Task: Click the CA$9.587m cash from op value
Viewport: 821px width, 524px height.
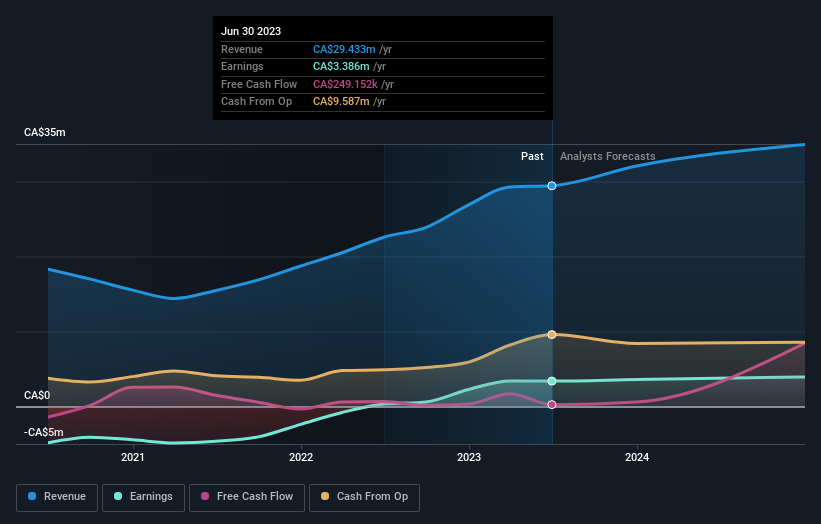Action: tap(341, 102)
